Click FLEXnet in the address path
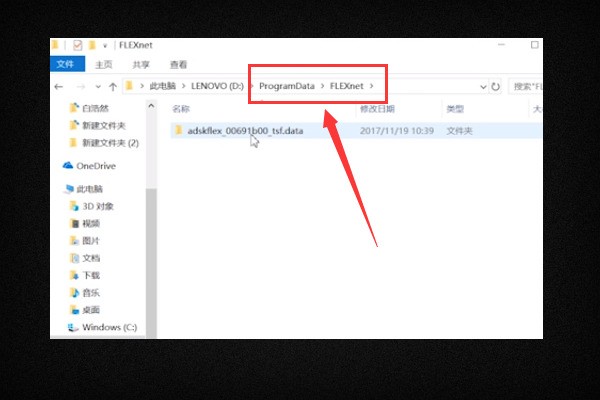Viewport: 600px width, 400px height. [347, 86]
